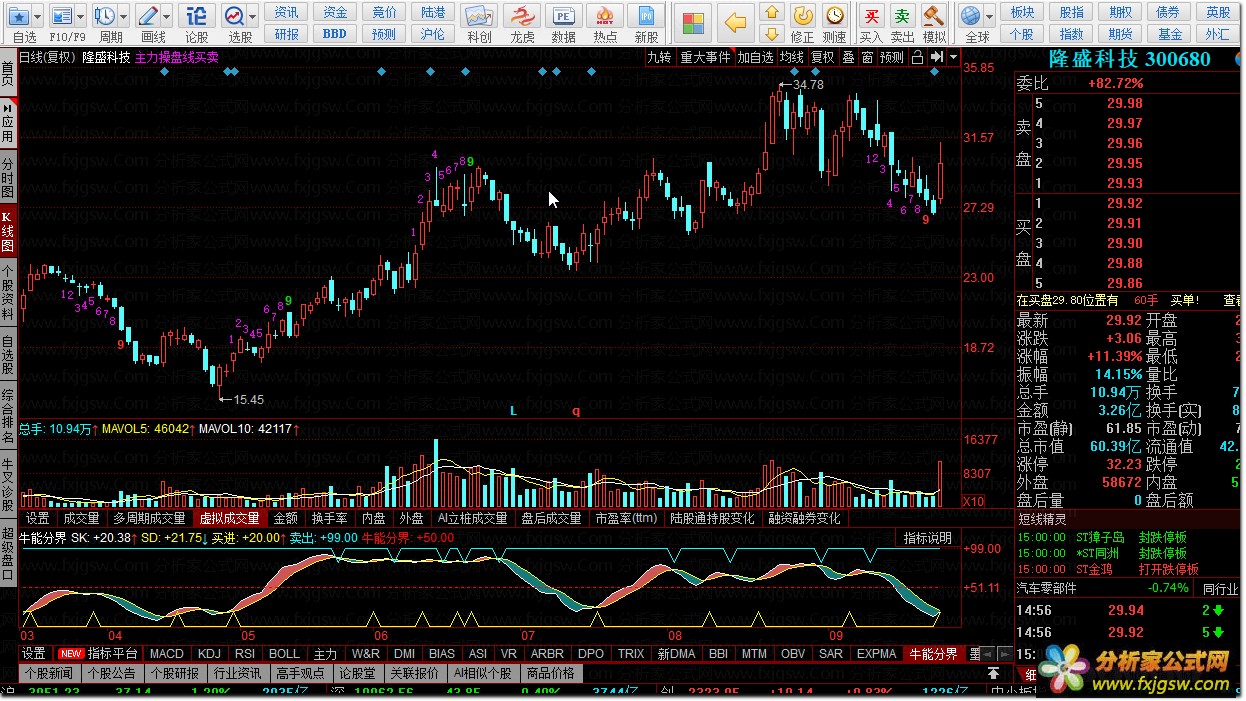1246x701 pixels.
Task: Click the 指标说明 button
Action: [x=928, y=538]
